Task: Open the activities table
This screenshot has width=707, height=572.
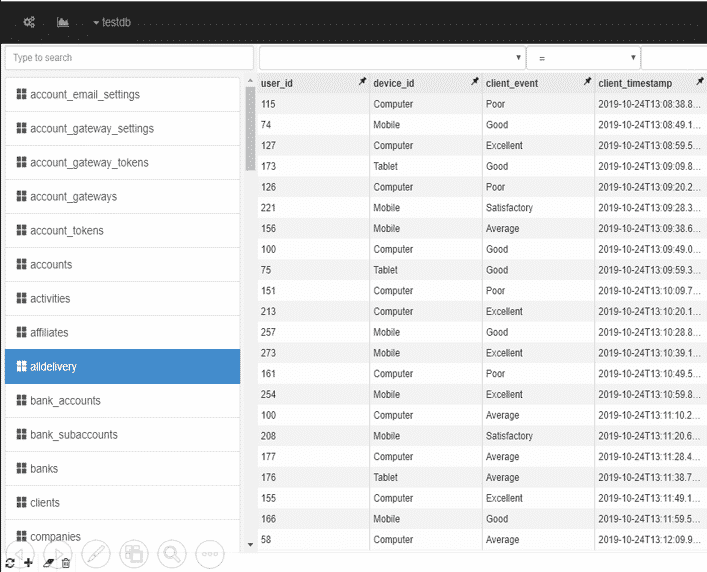Action: (122, 299)
